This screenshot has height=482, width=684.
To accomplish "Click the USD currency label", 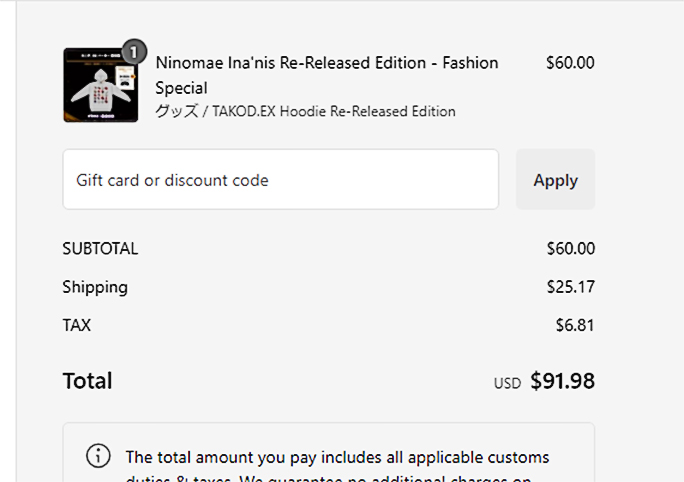I will click(x=507, y=383).
